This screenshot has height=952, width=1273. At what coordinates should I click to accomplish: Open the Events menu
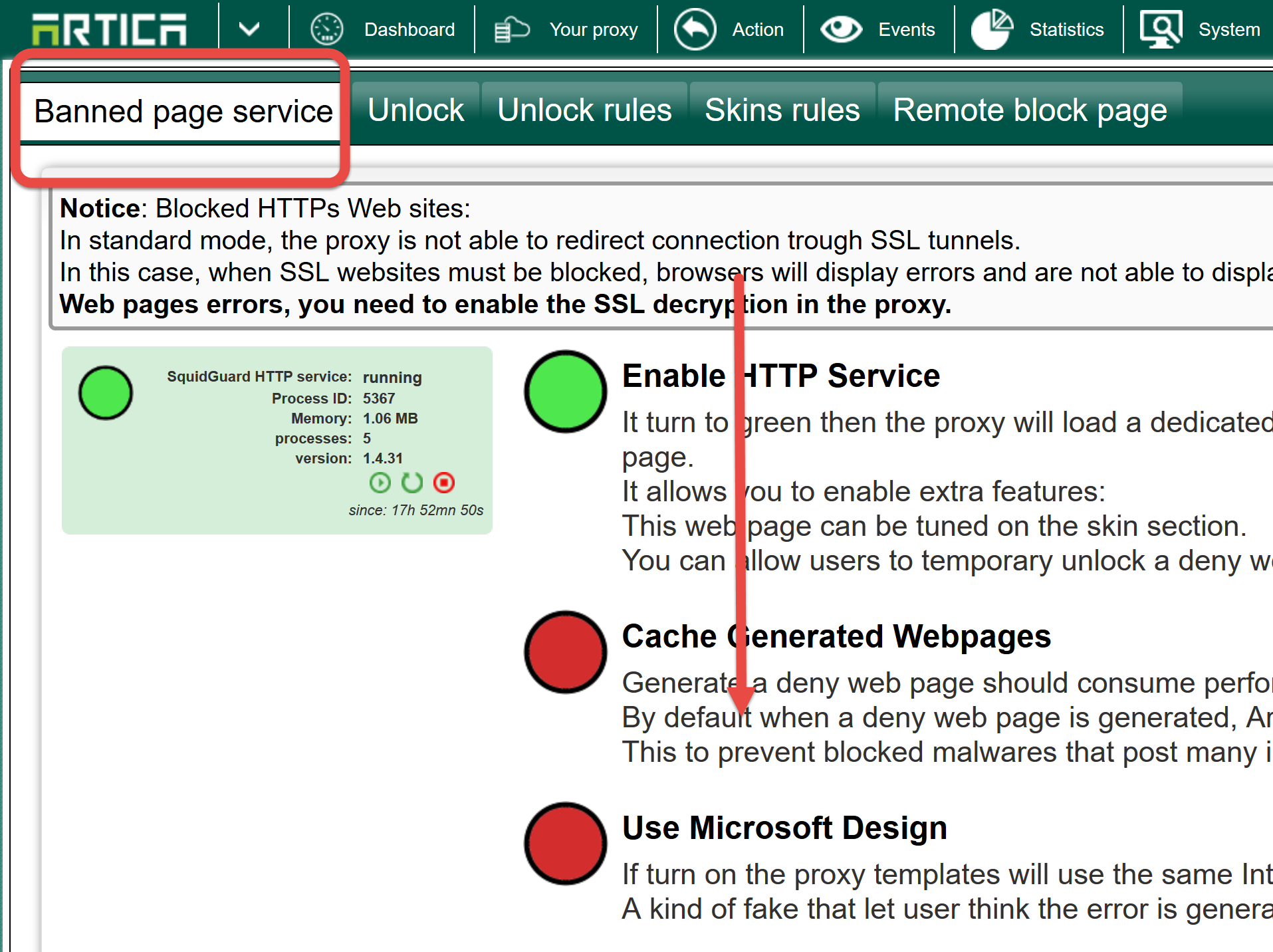[x=907, y=29]
